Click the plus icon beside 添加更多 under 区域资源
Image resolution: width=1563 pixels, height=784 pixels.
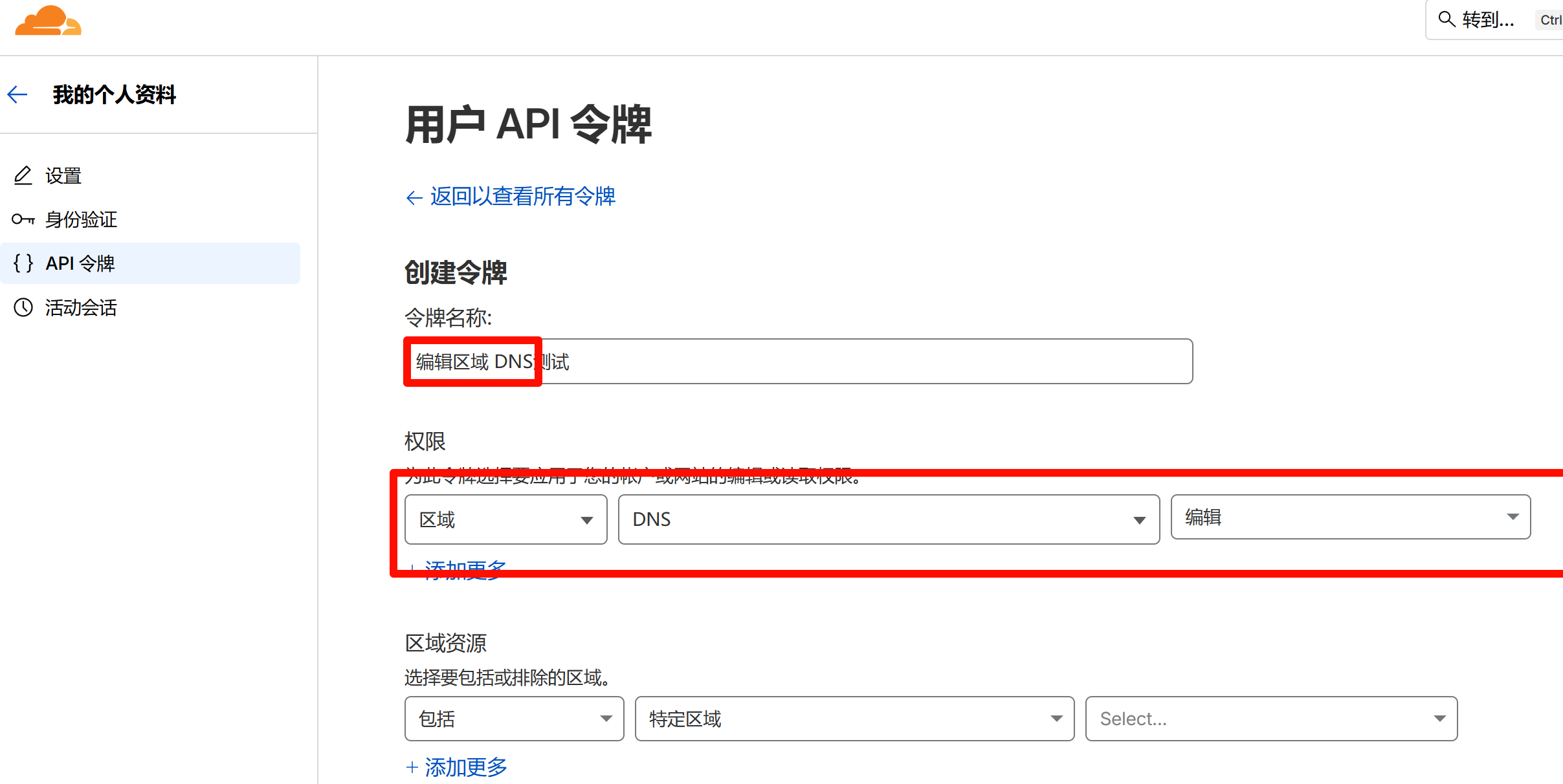(412, 767)
